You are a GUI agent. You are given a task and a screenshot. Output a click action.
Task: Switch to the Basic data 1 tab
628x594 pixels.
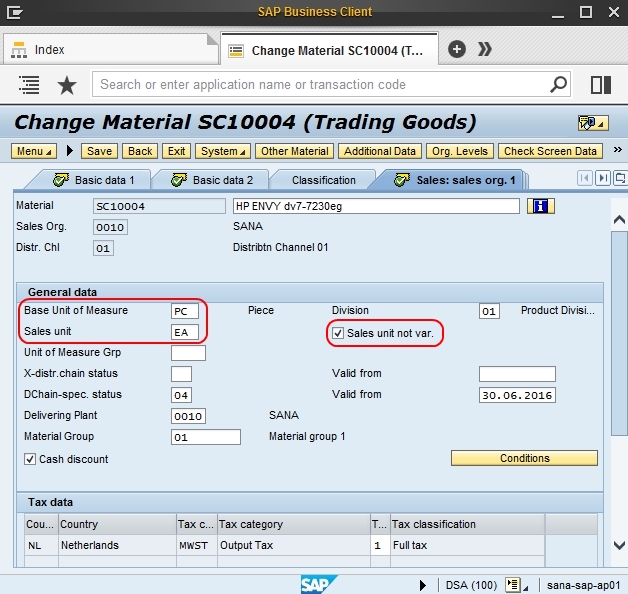pyautogui.click(x=94, y=180)
